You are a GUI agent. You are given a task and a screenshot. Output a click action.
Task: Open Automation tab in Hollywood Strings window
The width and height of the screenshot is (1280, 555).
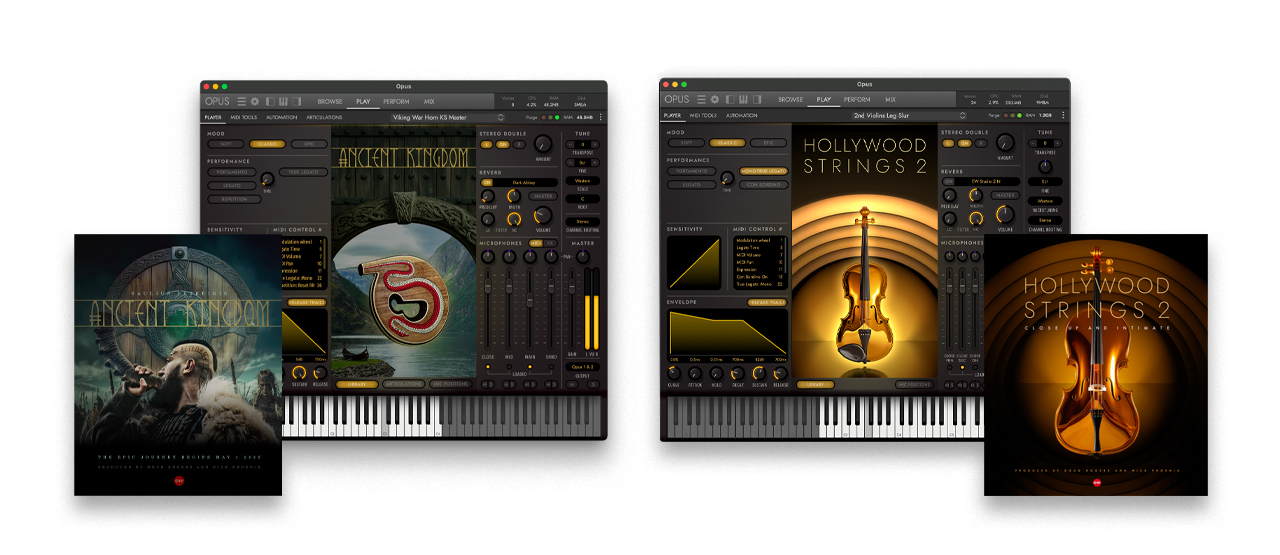coord(741,115)
